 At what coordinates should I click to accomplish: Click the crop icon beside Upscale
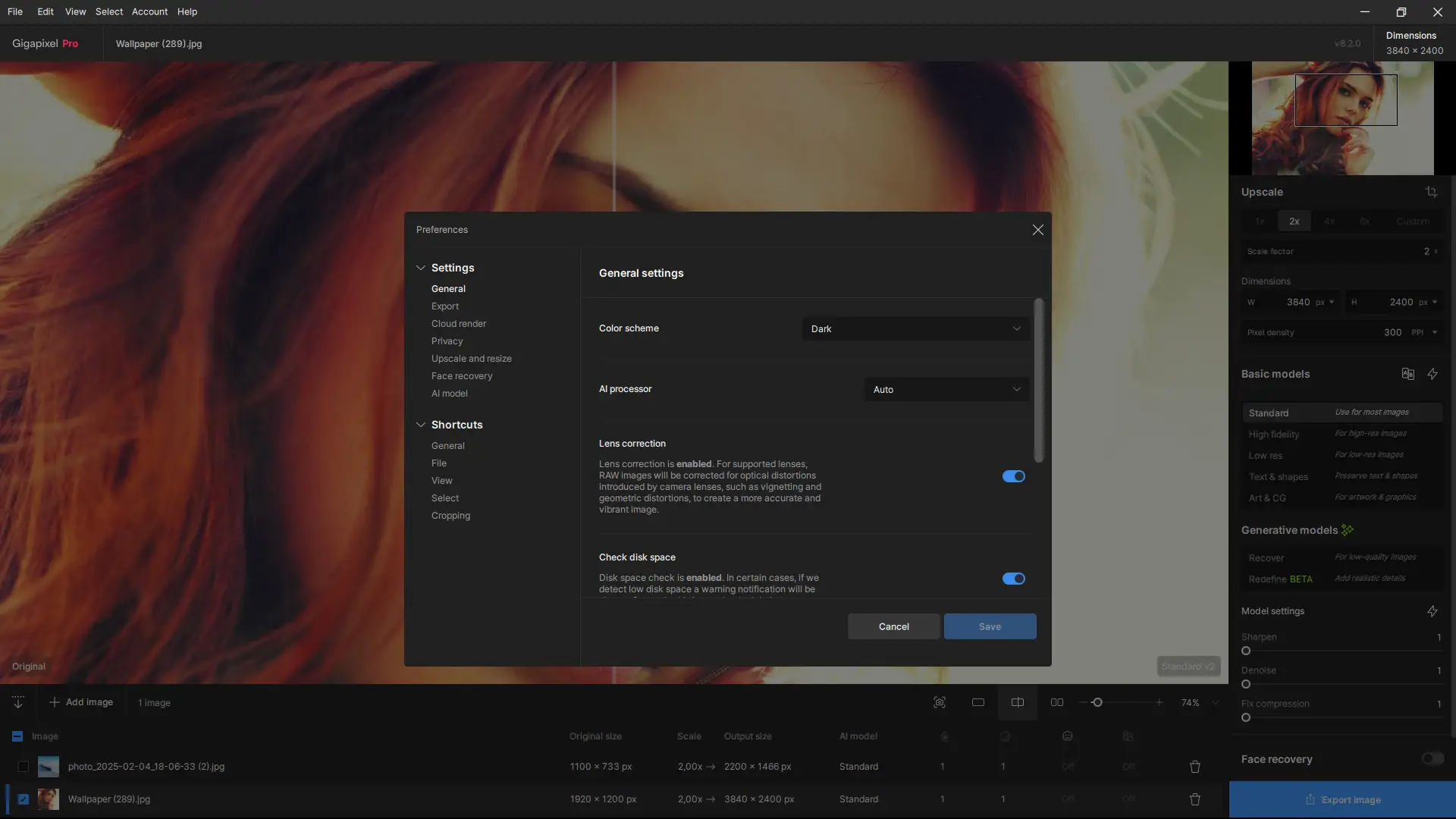(x=1431, y=192)
